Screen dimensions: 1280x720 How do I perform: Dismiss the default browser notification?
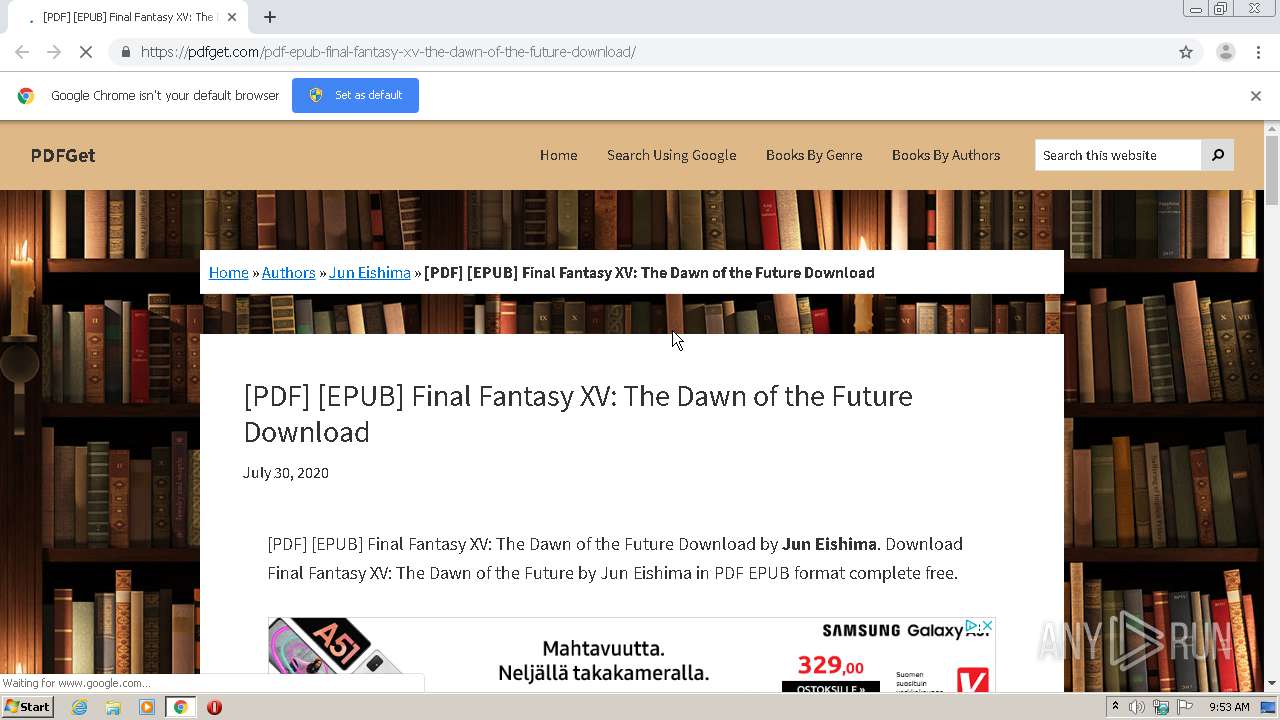pos(1256,95)
